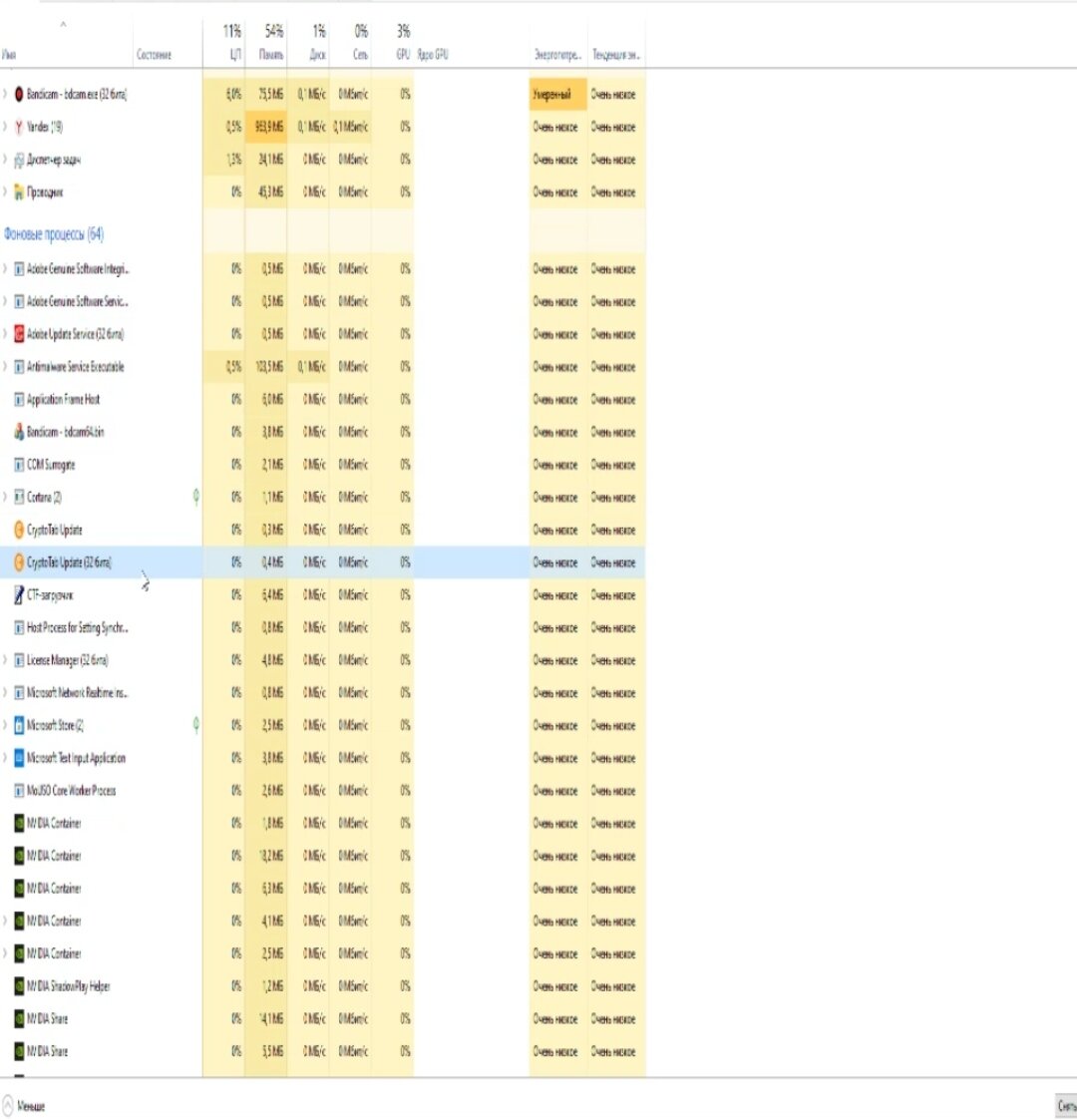Click the Application Frame Host icon
Viewport: 1077px width, 1120px height.
pos(19,400)
